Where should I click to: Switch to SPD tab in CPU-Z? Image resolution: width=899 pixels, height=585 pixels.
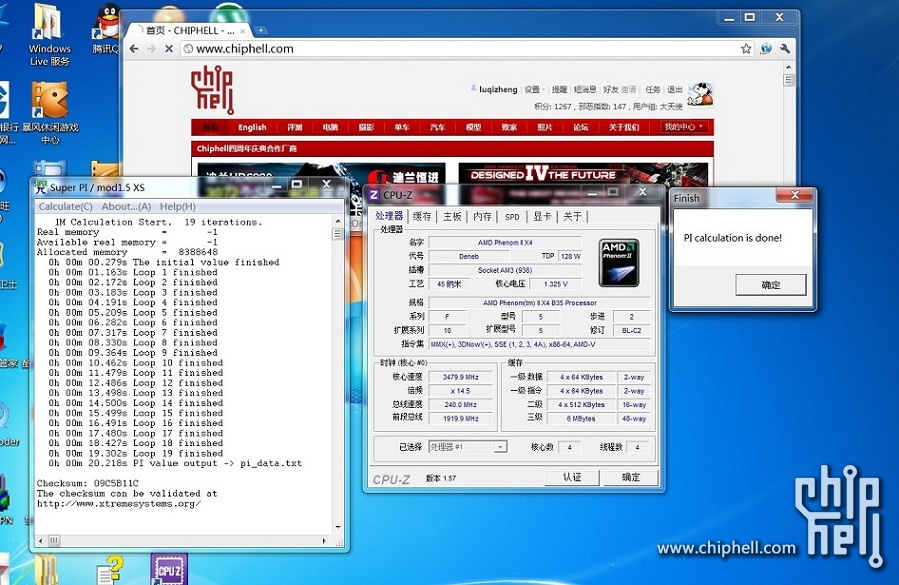[512, 217]
